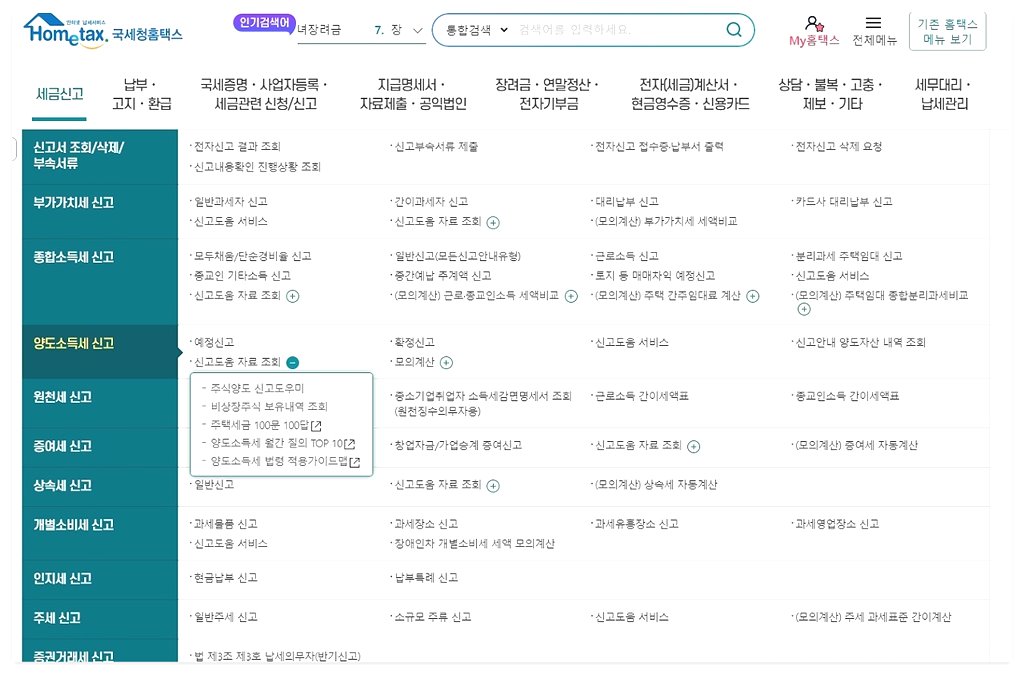Screen dimensions: 1024x674
Task: Open 비상장주식 보유내역 조회 link
Action: pos(268,406)
